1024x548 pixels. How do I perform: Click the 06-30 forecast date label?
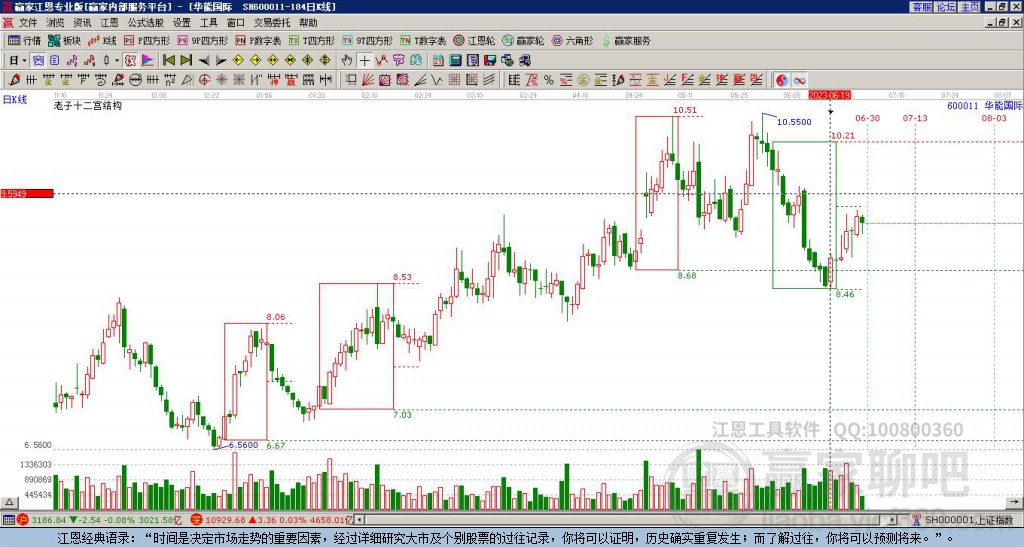pos(867,118)
